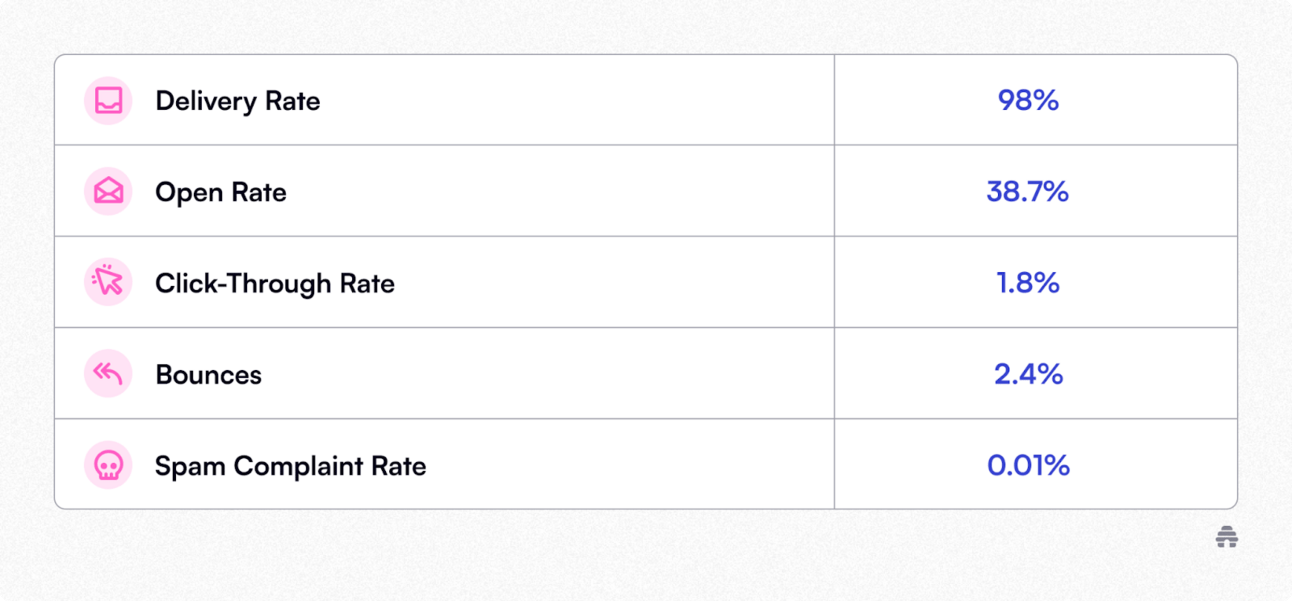Click the 1.8% click-through value
The width and height of the screenshot is (1292, 601).
pyautogui.click(x=1028, y=283)
